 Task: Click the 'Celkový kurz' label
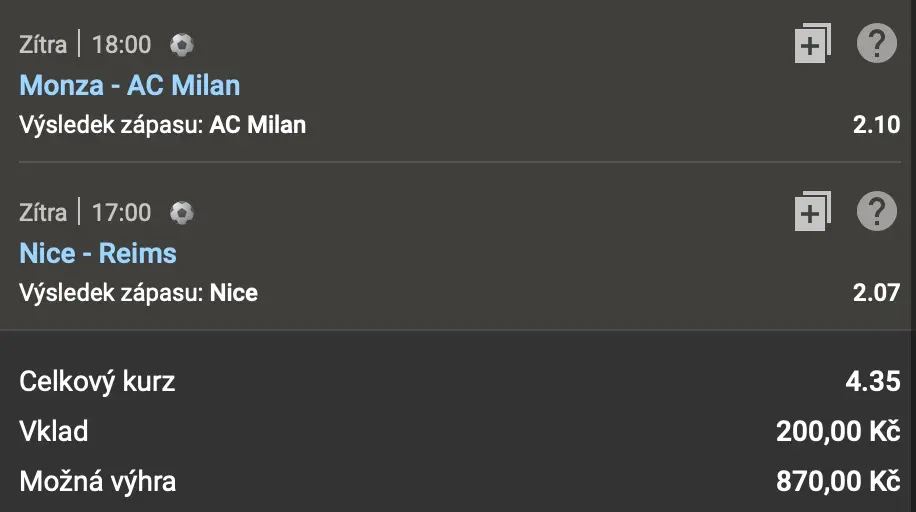[97, 381]
